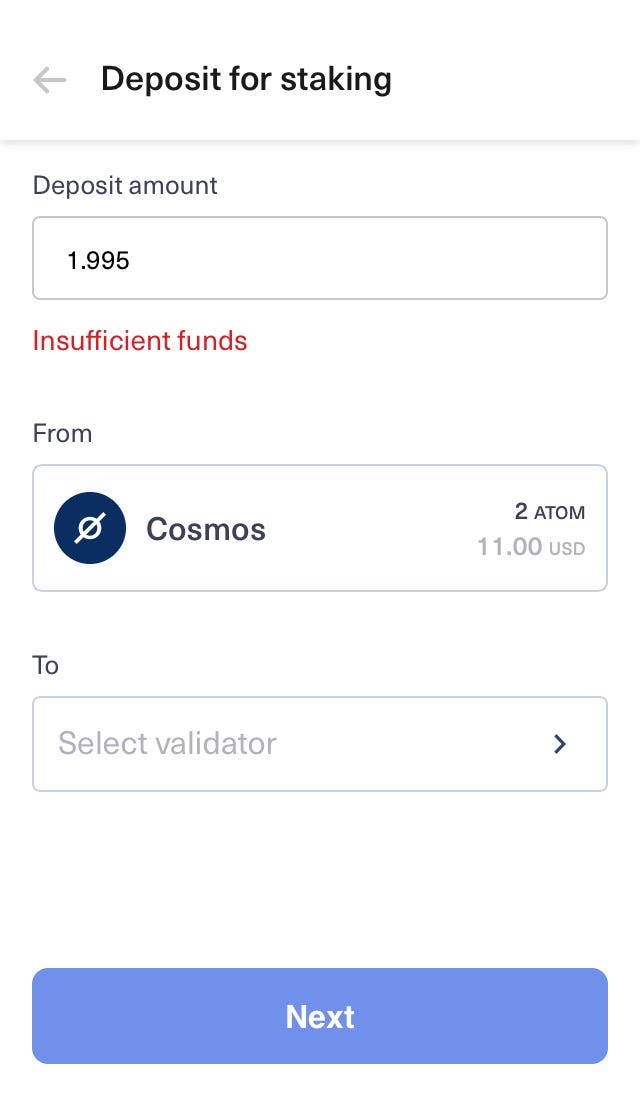Tap the USD currency unit label

click(567, 548)
